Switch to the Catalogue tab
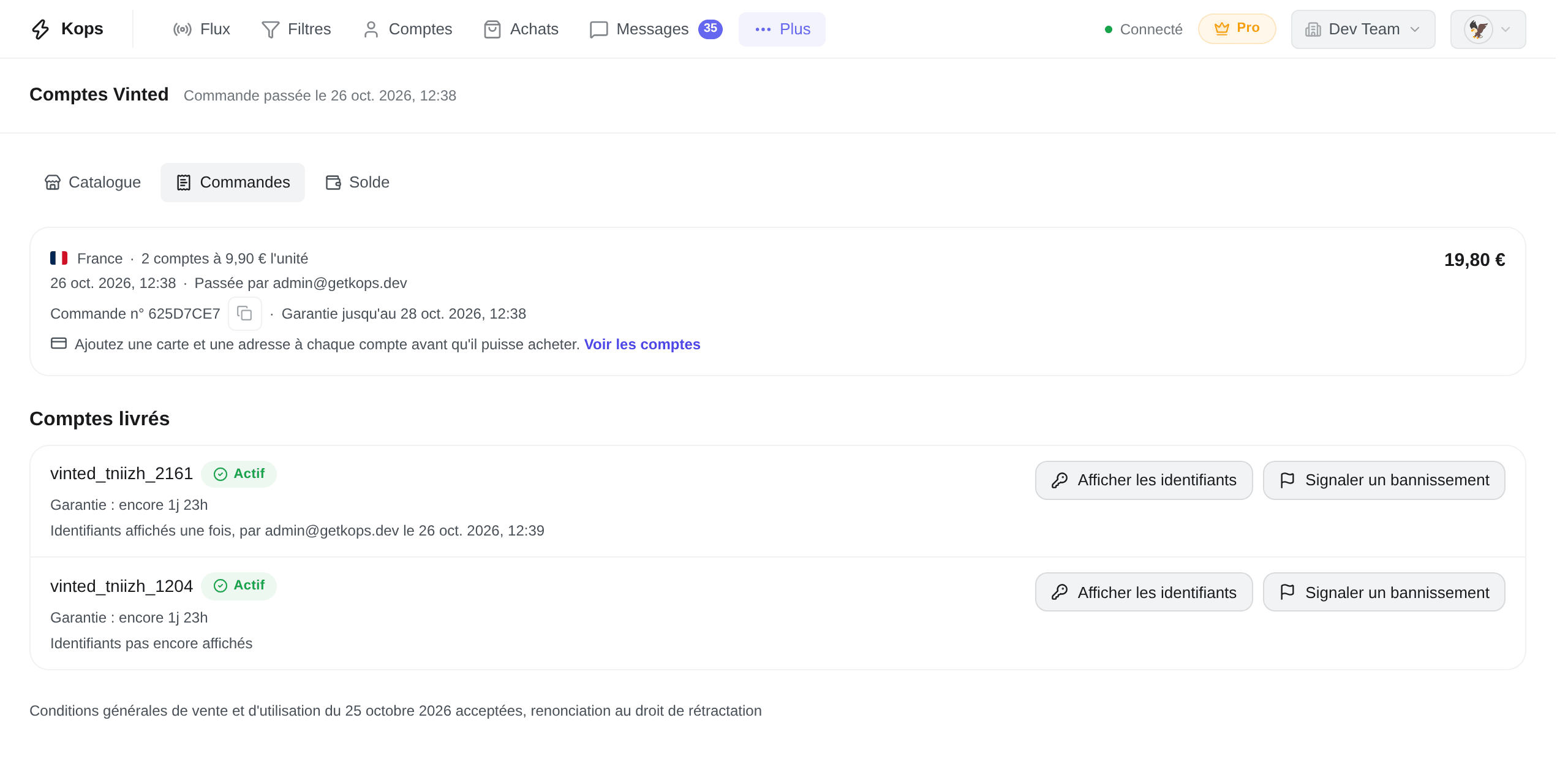 click(92, 182)
